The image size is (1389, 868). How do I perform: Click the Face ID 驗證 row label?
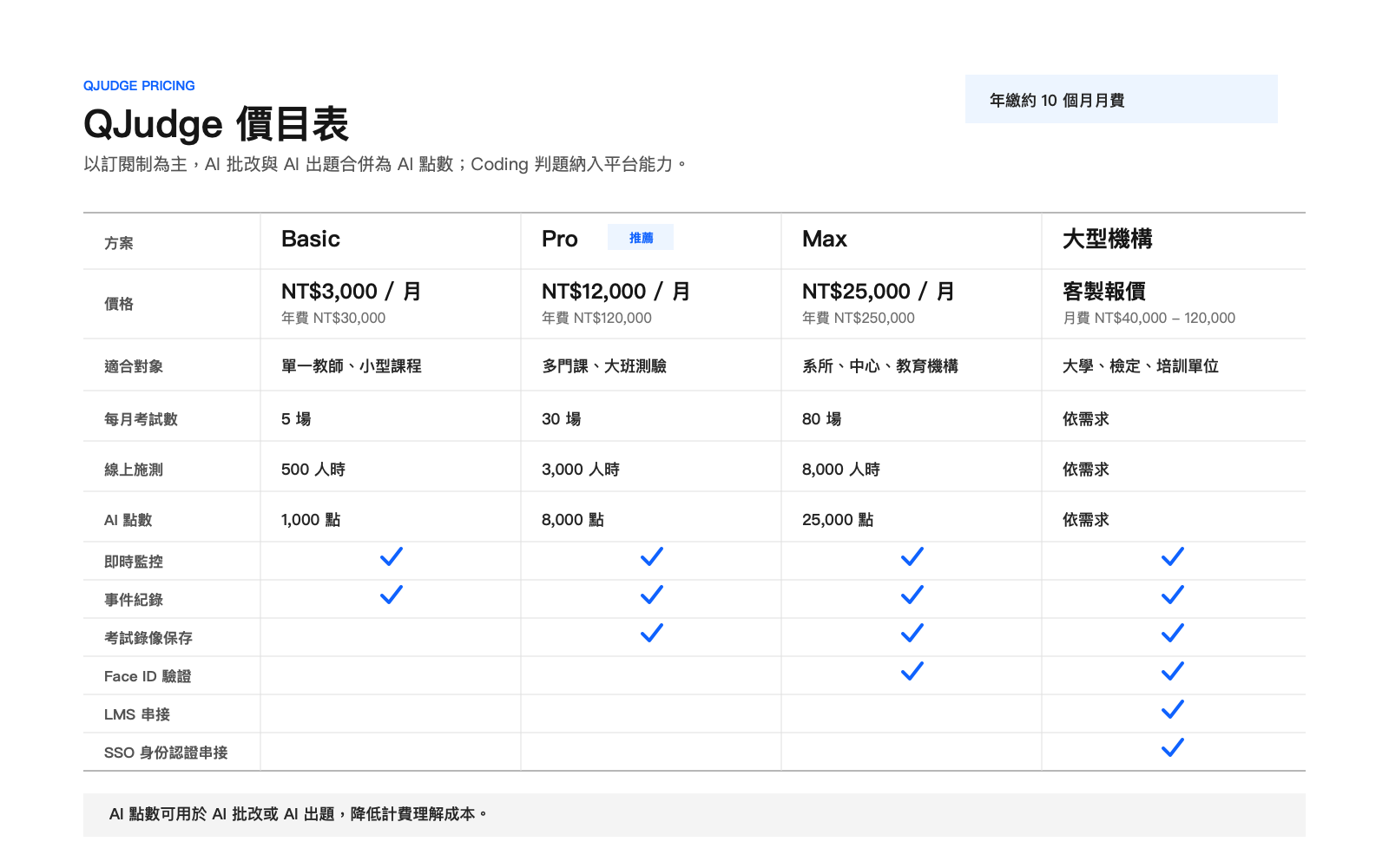coord(148,676)
